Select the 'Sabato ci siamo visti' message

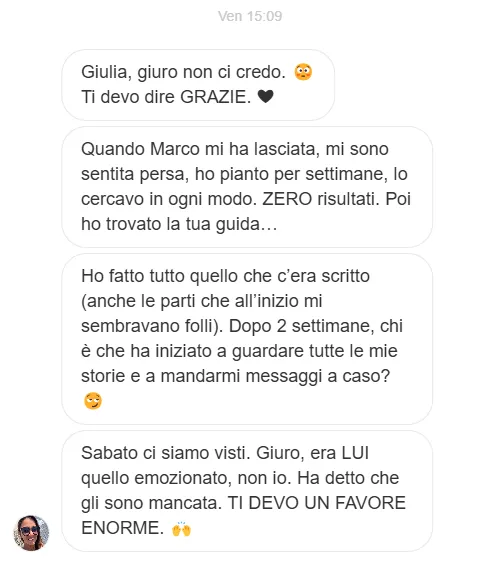247,491
